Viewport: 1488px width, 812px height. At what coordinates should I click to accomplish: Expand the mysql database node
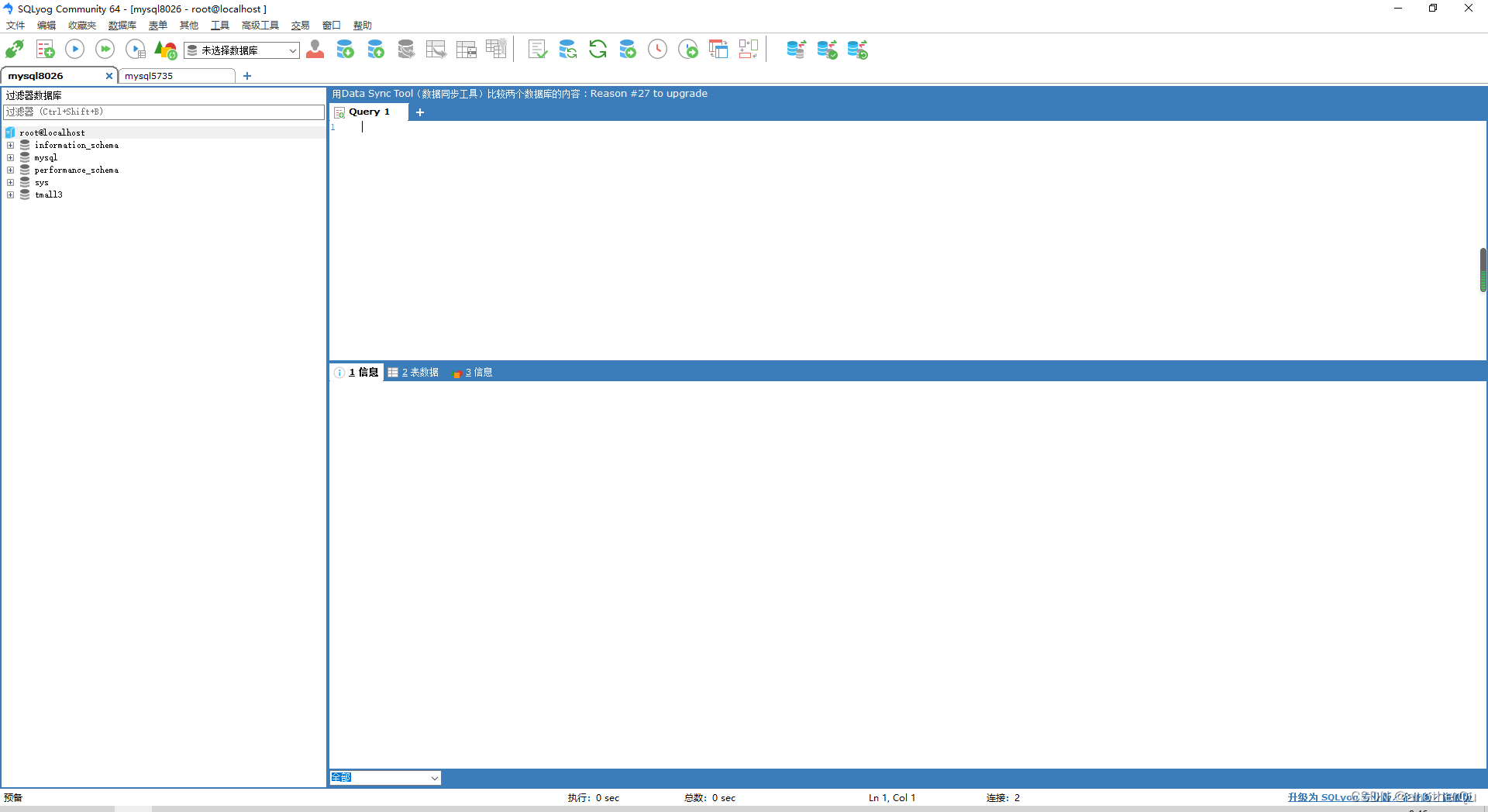click(10, 158)
